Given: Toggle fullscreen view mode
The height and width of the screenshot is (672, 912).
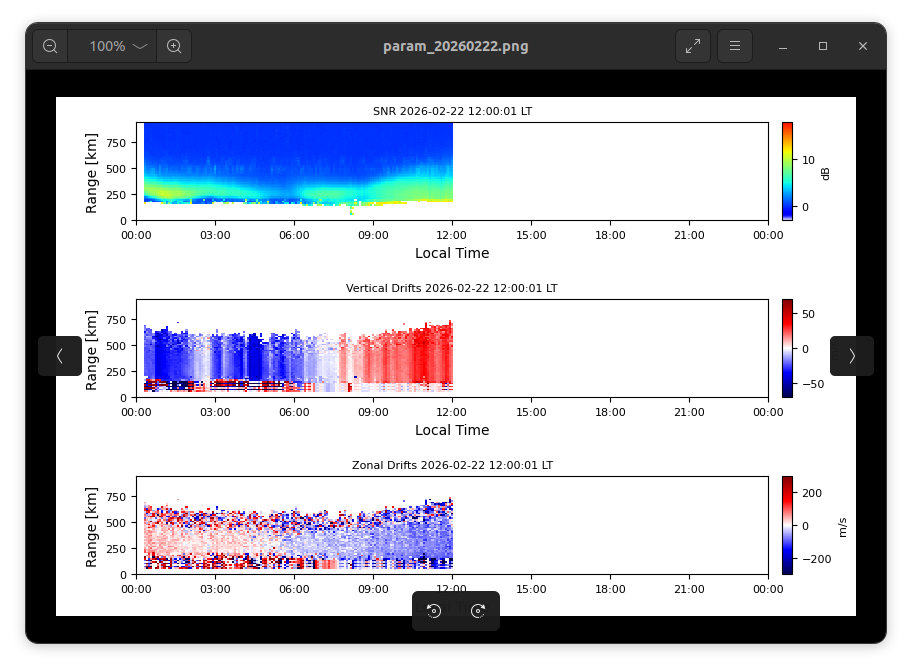Looking at the screenshot, I should (x=693, y=46).
